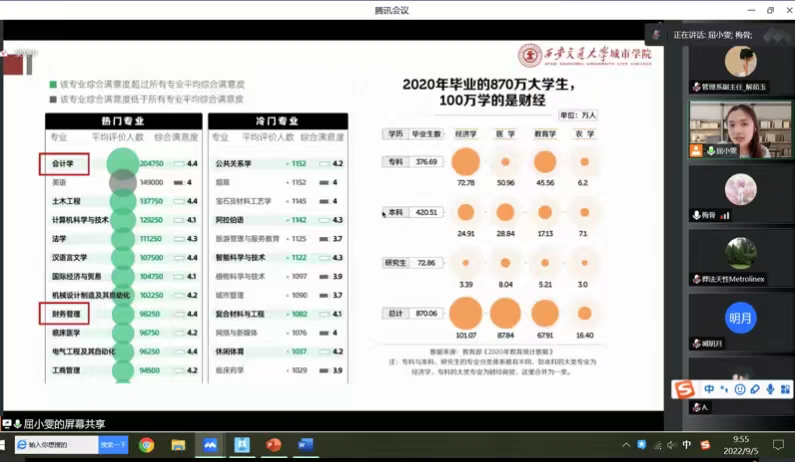Image resolution: width=795 pixels, height=462 pixels.
Task: Click the taskbar clock showing 9:55
Action: pos(741,445)
